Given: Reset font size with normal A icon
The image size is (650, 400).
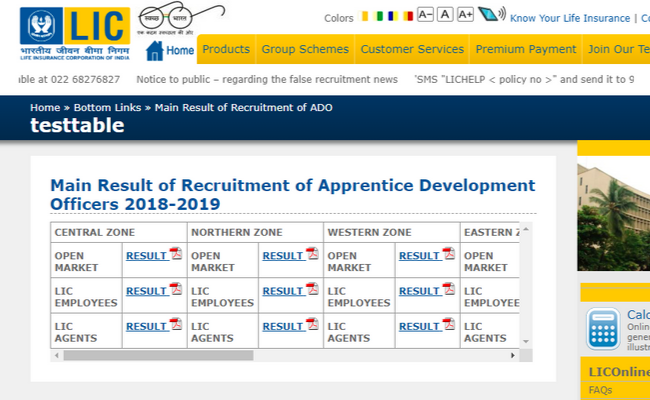Looking at the screenshot, I should click(445, 15).
